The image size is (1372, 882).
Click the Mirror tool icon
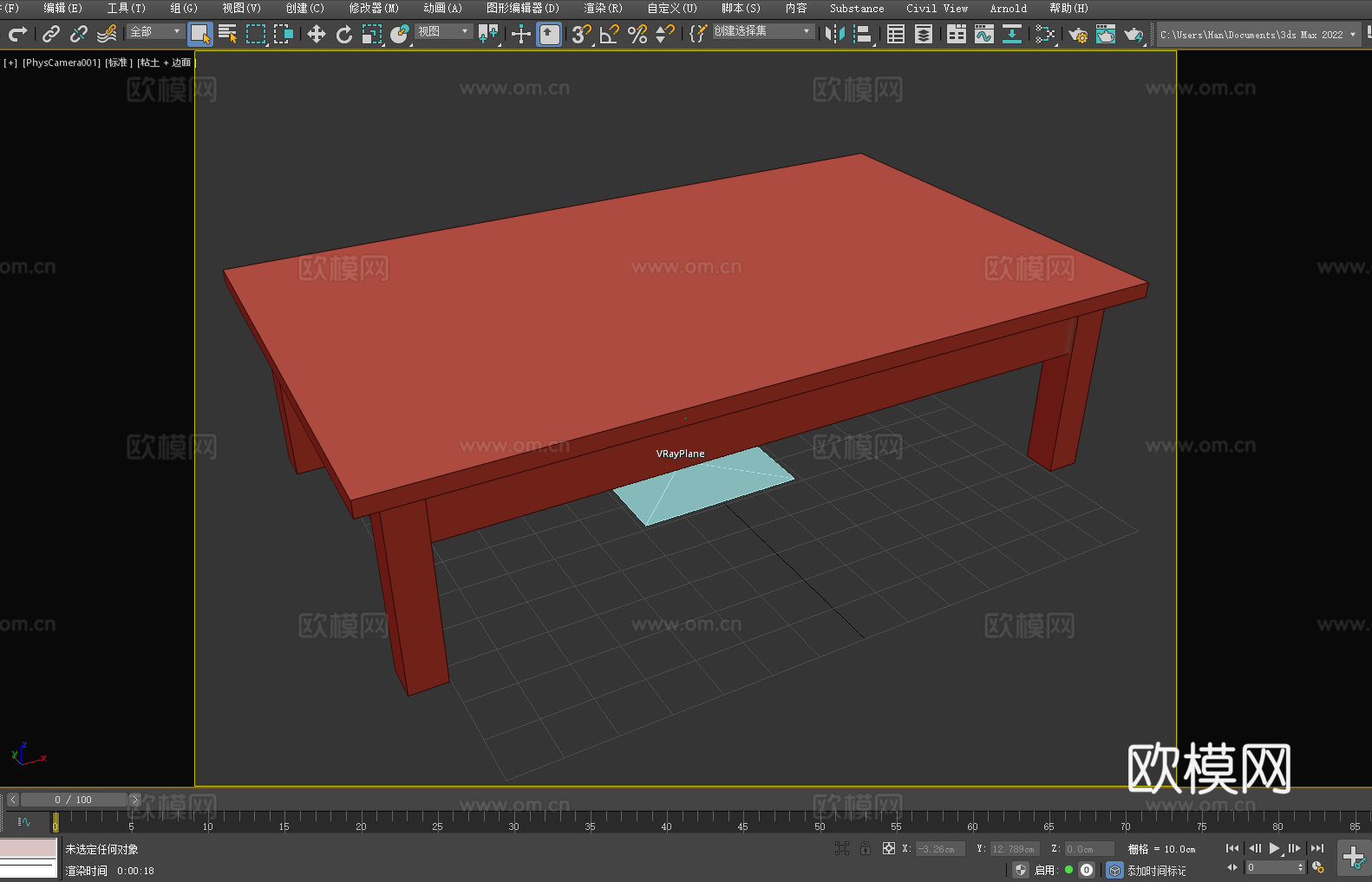pyautogui.click(x=835, y=34)
